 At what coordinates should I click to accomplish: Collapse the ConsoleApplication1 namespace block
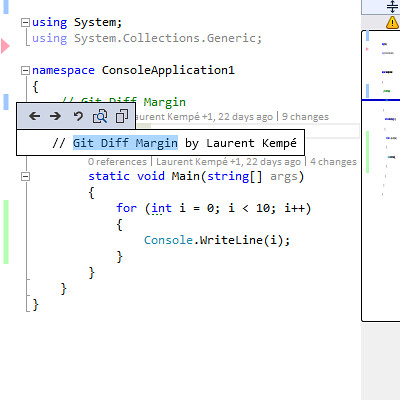point(25,70)
